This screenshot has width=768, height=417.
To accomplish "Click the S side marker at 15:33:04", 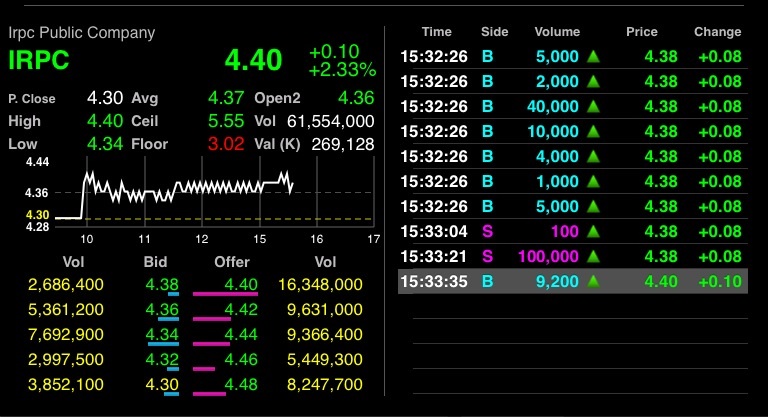I will point(487,231).
